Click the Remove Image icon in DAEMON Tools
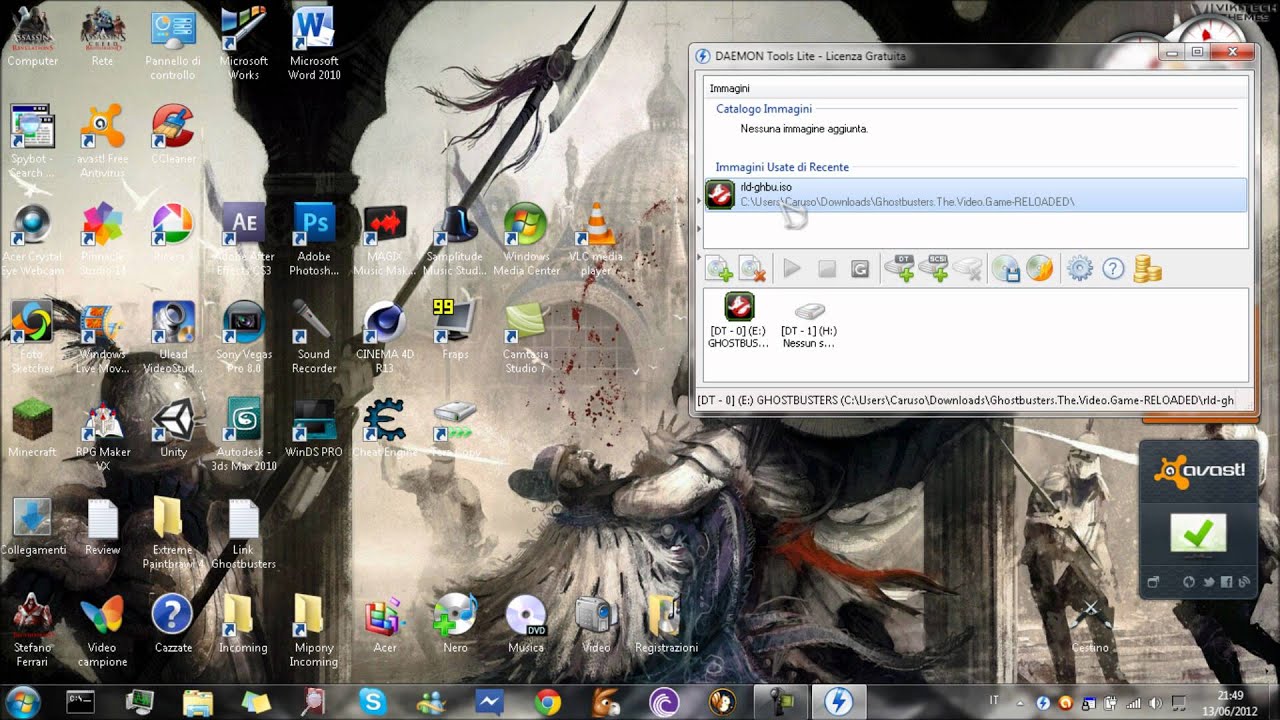The height and width of the screenshot is (720, 1280). pos(752,269)
